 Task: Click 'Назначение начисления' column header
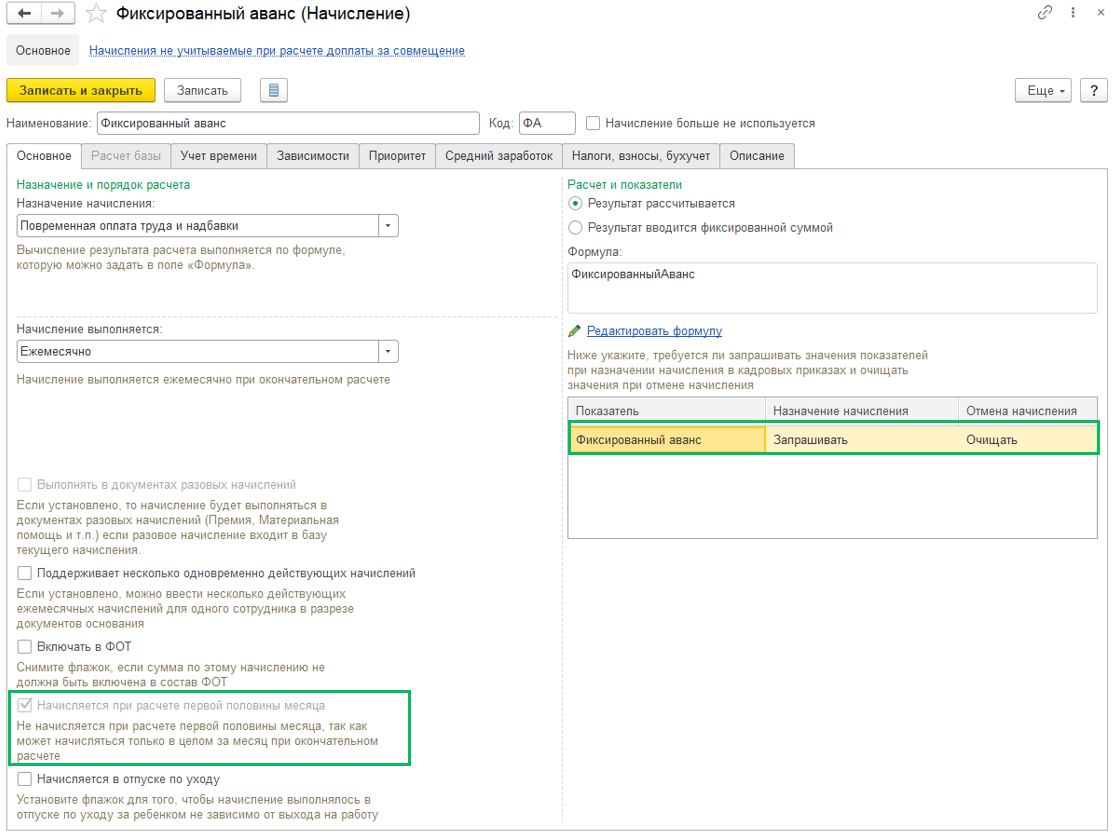pos(861,411)
